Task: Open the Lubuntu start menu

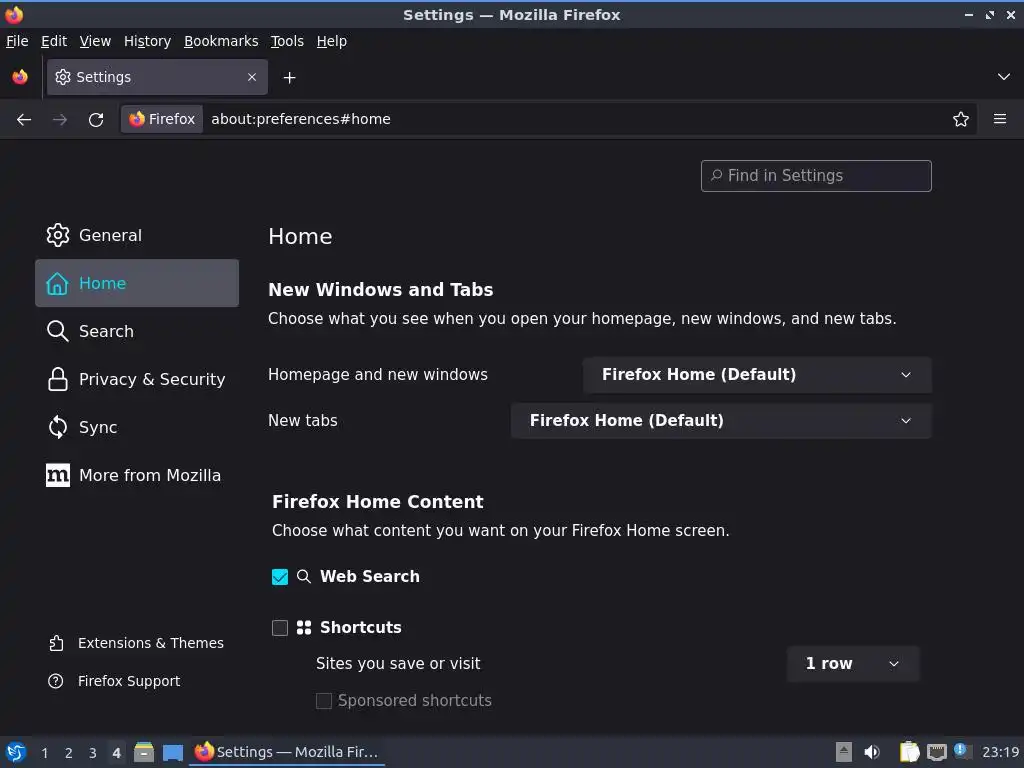Action: [x=16, y=752]
